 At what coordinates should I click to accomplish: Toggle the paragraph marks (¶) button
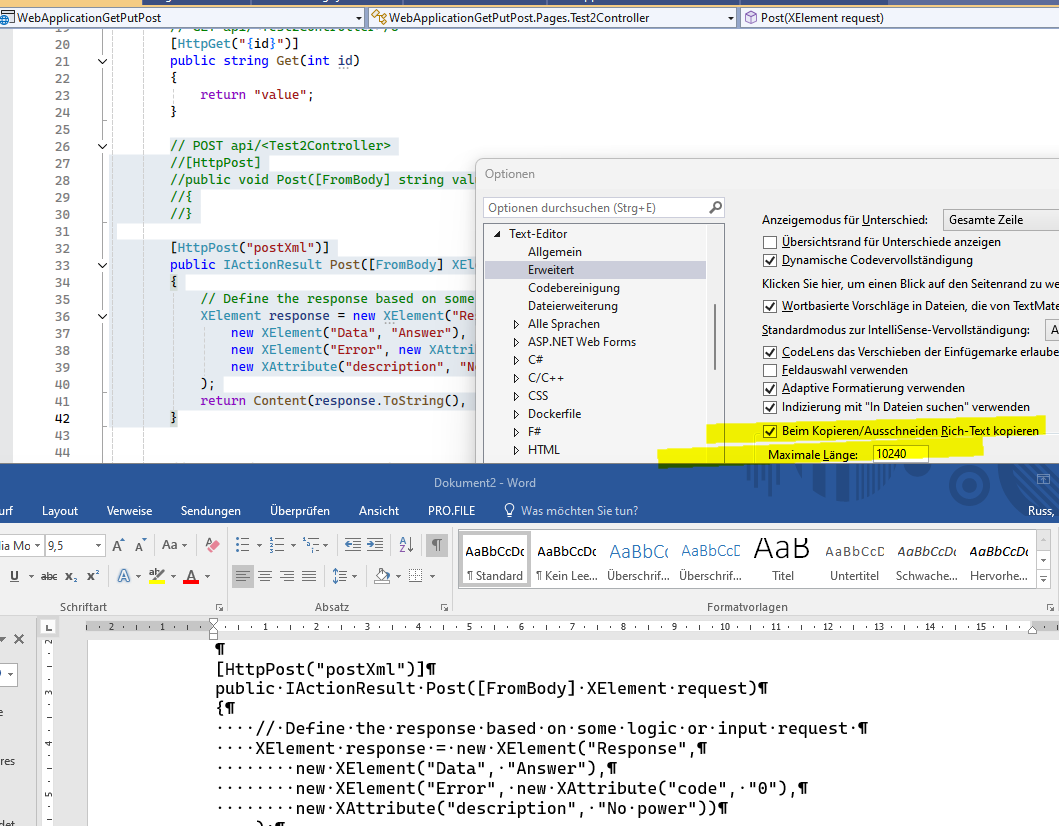pos(437,545)
